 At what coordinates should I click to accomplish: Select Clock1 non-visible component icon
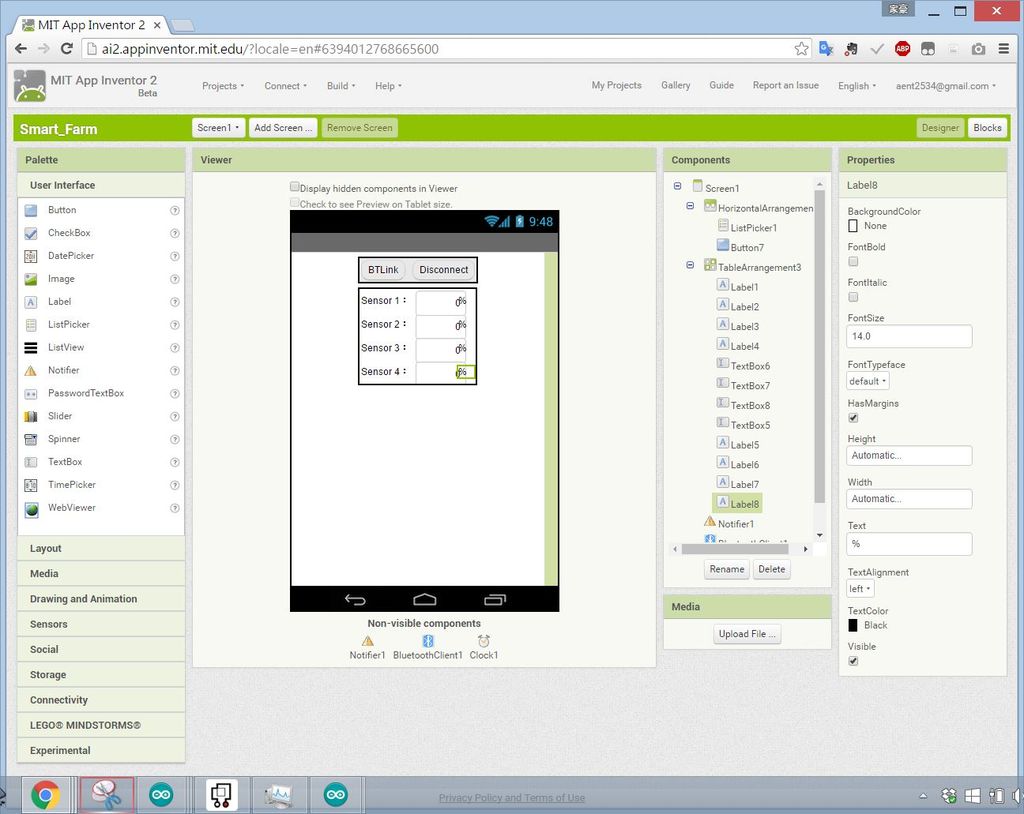[483, 641]
